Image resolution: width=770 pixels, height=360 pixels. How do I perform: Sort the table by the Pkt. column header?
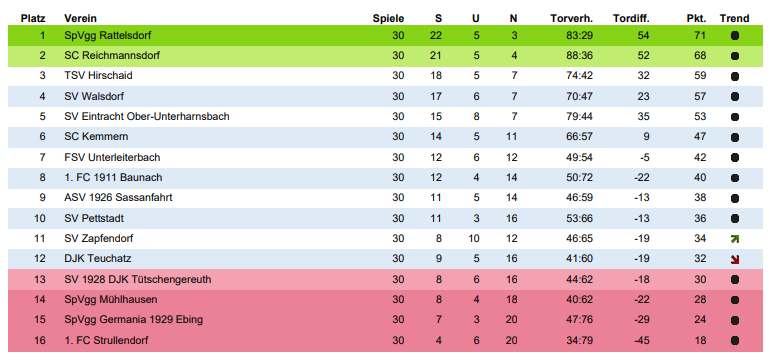tap(696, 19)
